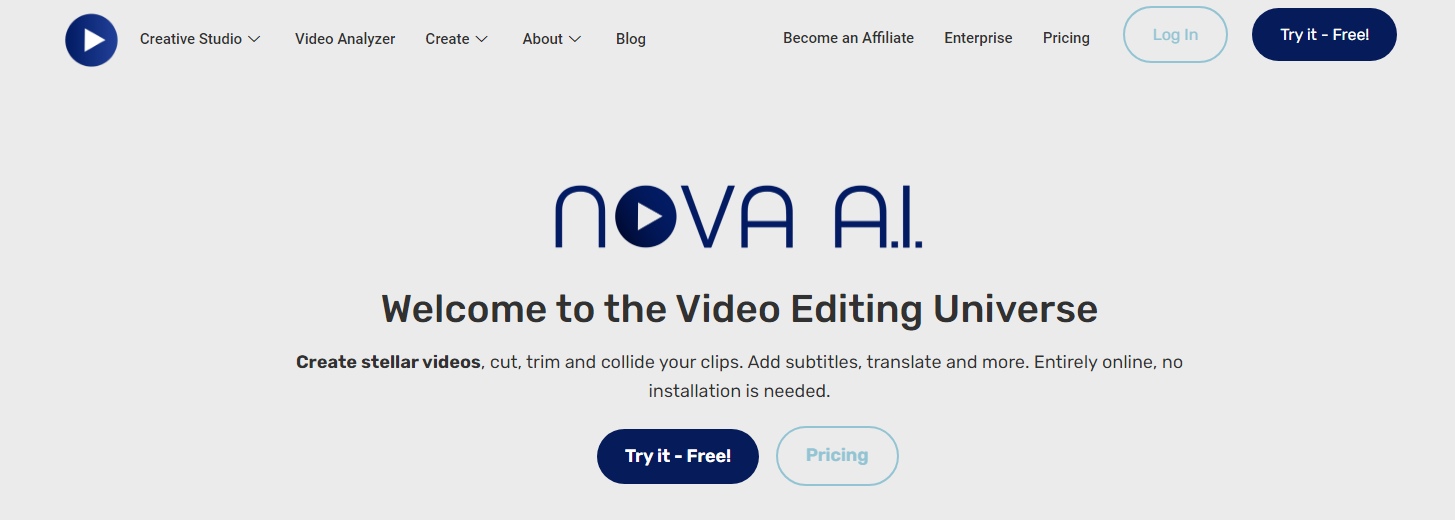Click Try it - Free! in header
Image resolution: width=1455 pixels, height=520 pixels.
pos(1324,35)
